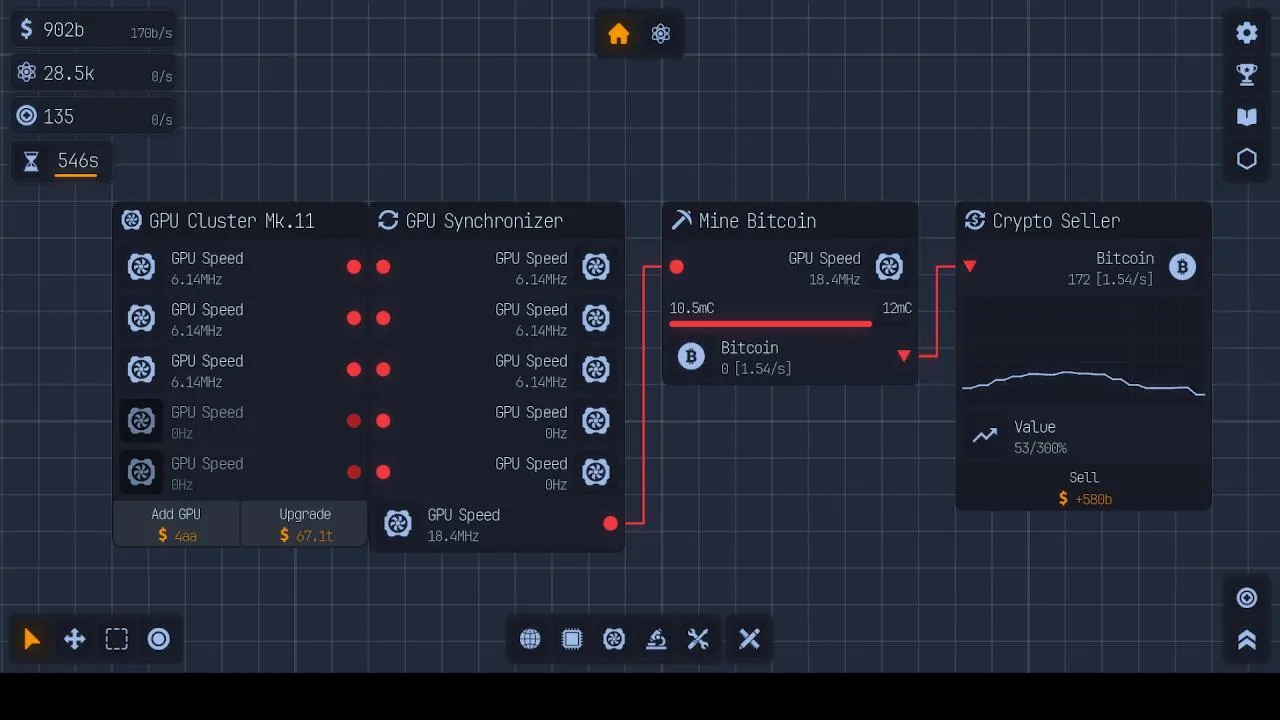Open the guide book icon
Viewport: 1280px width, 720px height.
pyautogui.click(x=1247, y=117)
